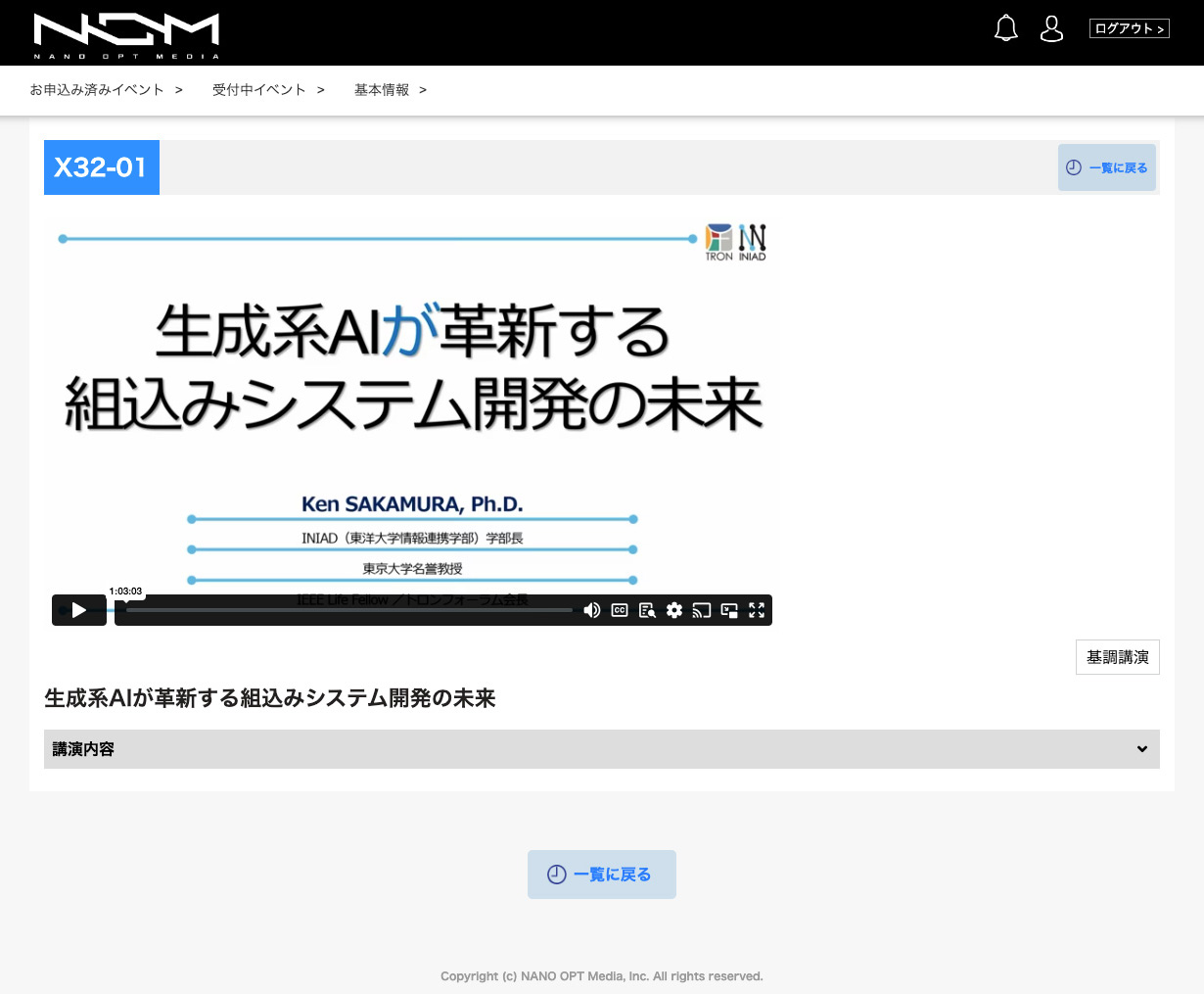Viewport: 1204px width, 994px height.
Task: Click the chevron on the 講演内容 bar
Action: coord(1141,749)
